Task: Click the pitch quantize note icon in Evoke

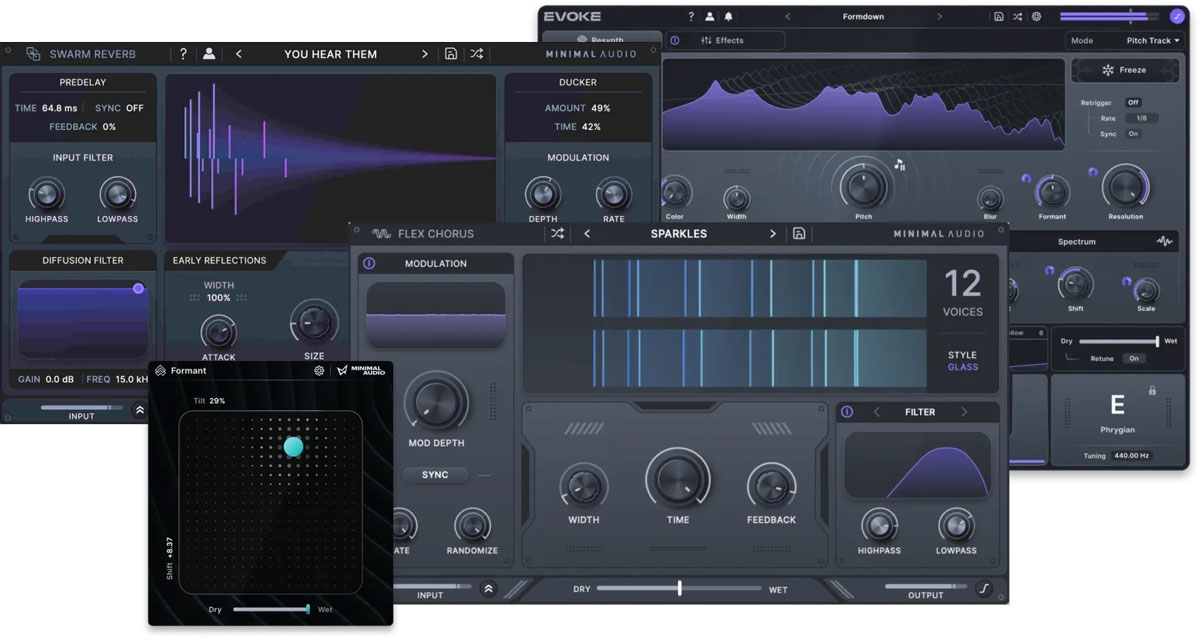Action: tap(899, 165)
